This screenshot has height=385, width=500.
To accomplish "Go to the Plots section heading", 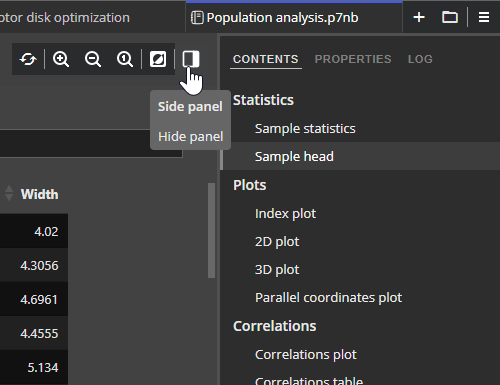I will click(x=250, y=185).
